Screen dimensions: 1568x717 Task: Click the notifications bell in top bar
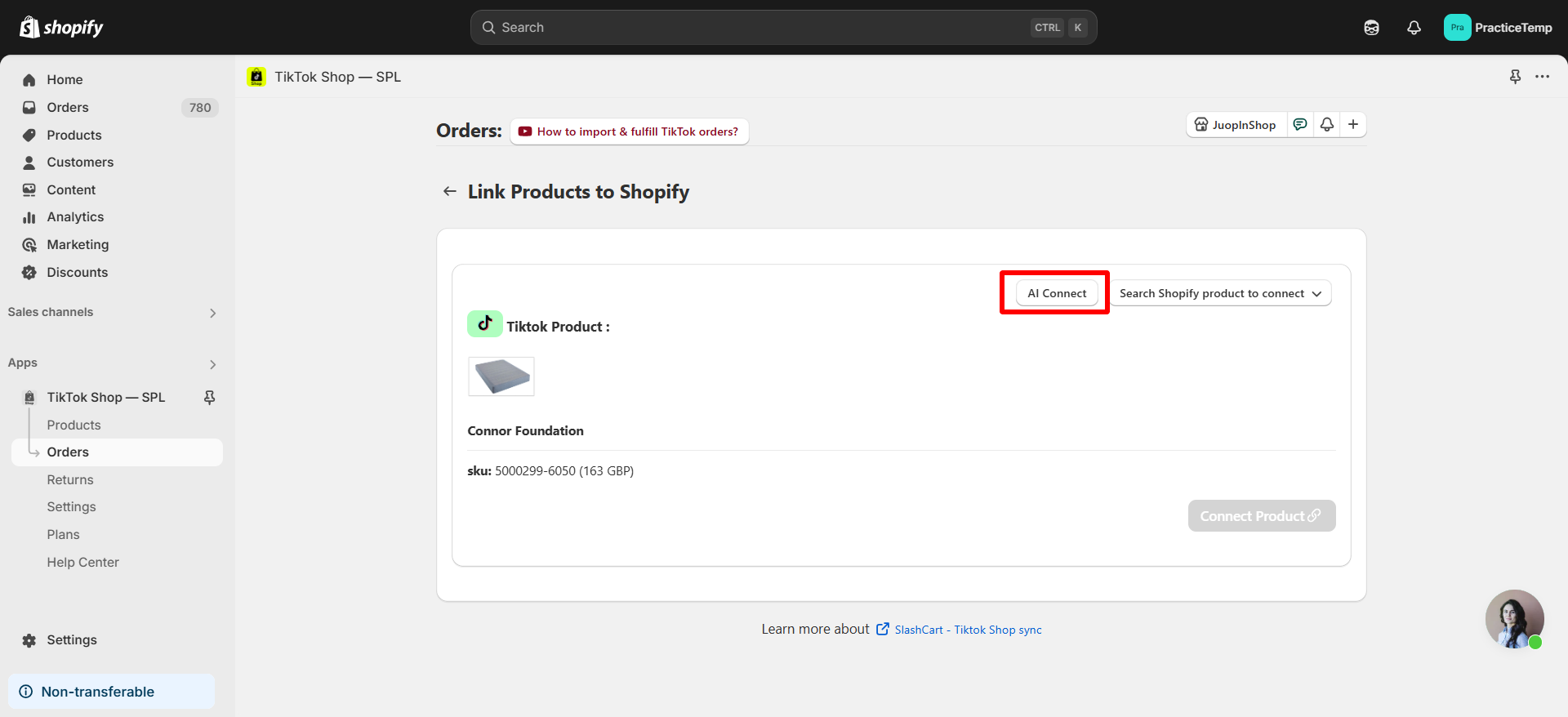1414,28
